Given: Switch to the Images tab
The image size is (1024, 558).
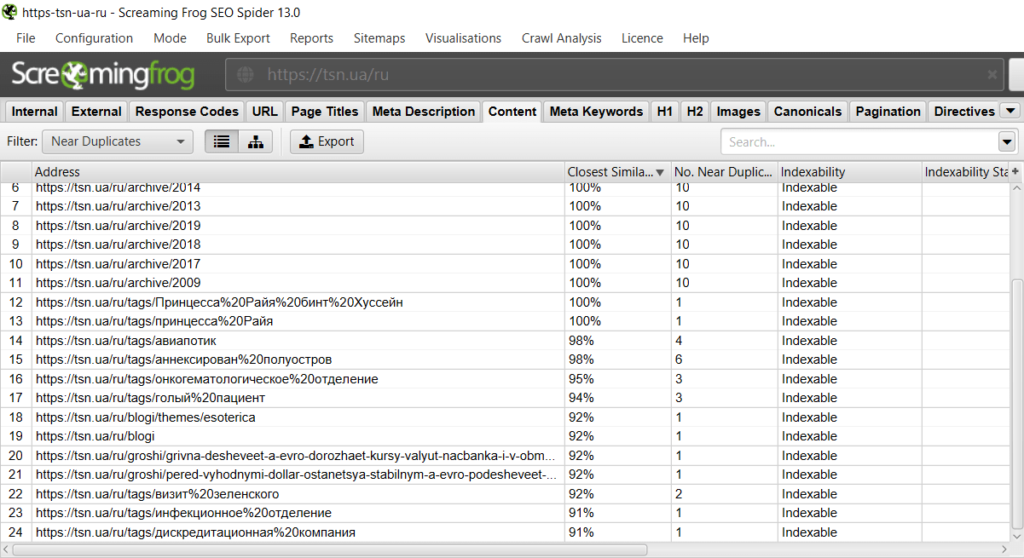Looking at the screenshot, I should point(738,111).
